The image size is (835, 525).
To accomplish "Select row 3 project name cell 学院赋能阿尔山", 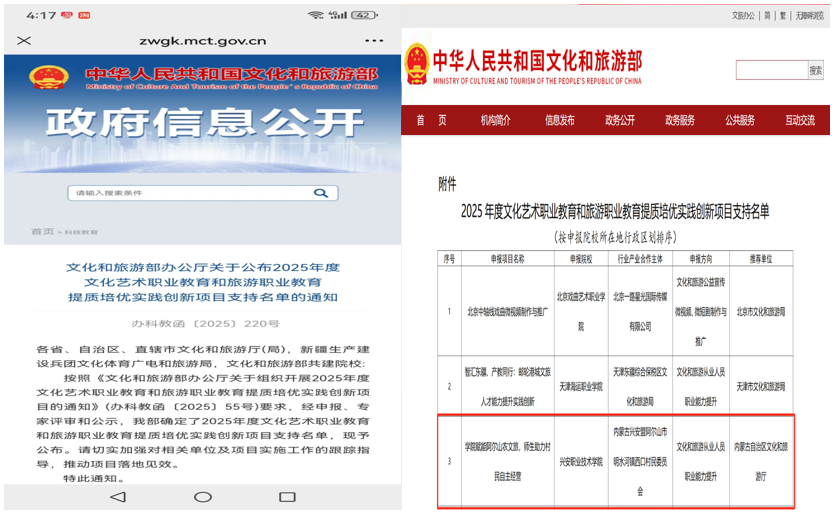I will [x=507, y=462].
